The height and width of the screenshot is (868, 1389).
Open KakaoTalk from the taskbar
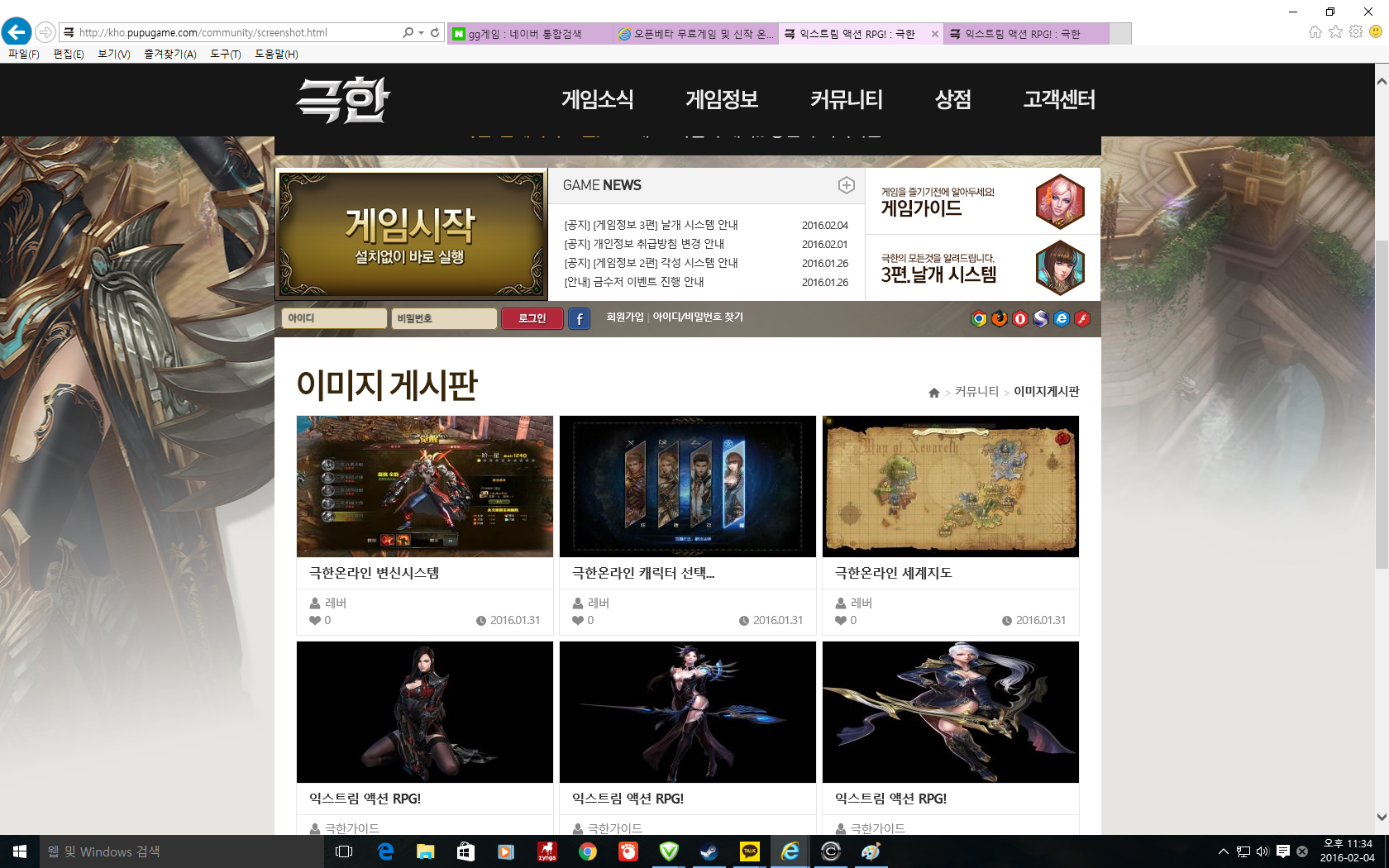click(750, 851)
